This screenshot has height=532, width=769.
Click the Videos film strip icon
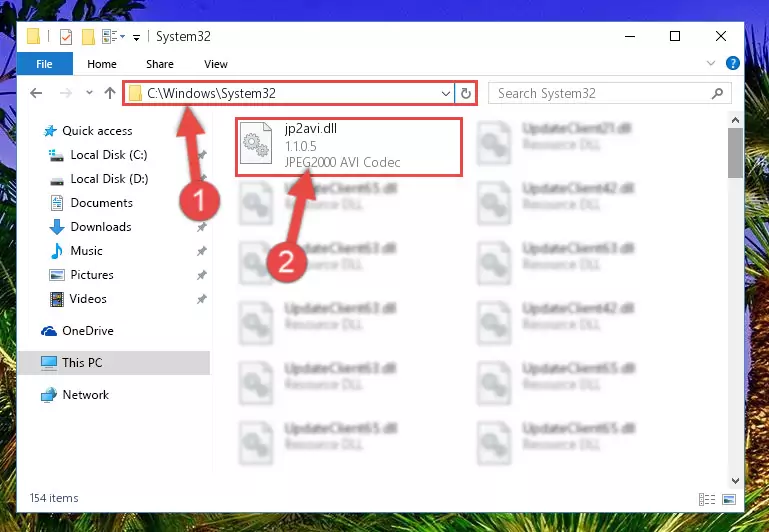57,299
